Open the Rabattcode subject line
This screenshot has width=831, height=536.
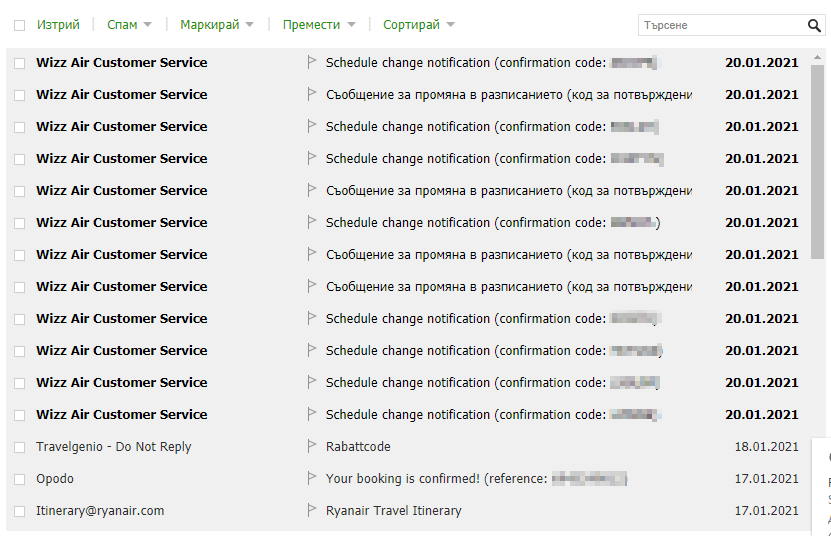[x=358, y=446]
